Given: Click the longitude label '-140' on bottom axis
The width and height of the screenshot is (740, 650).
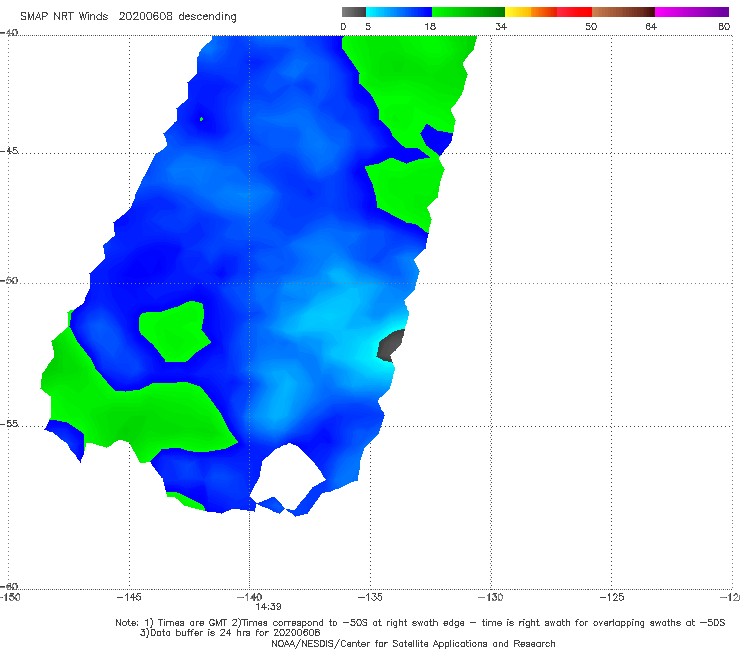Looking at the screenshot, I should pyautogui.click(x=249, y=598).
